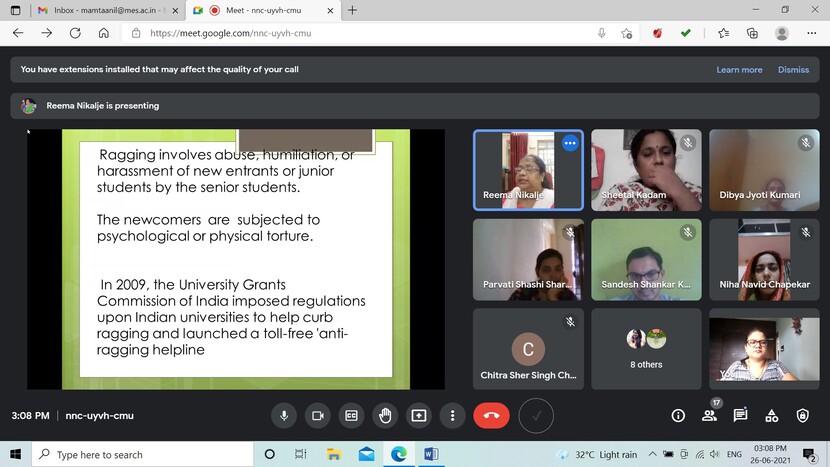
Task: Open the Edge Settings and more menu
Action: [811, 33]
